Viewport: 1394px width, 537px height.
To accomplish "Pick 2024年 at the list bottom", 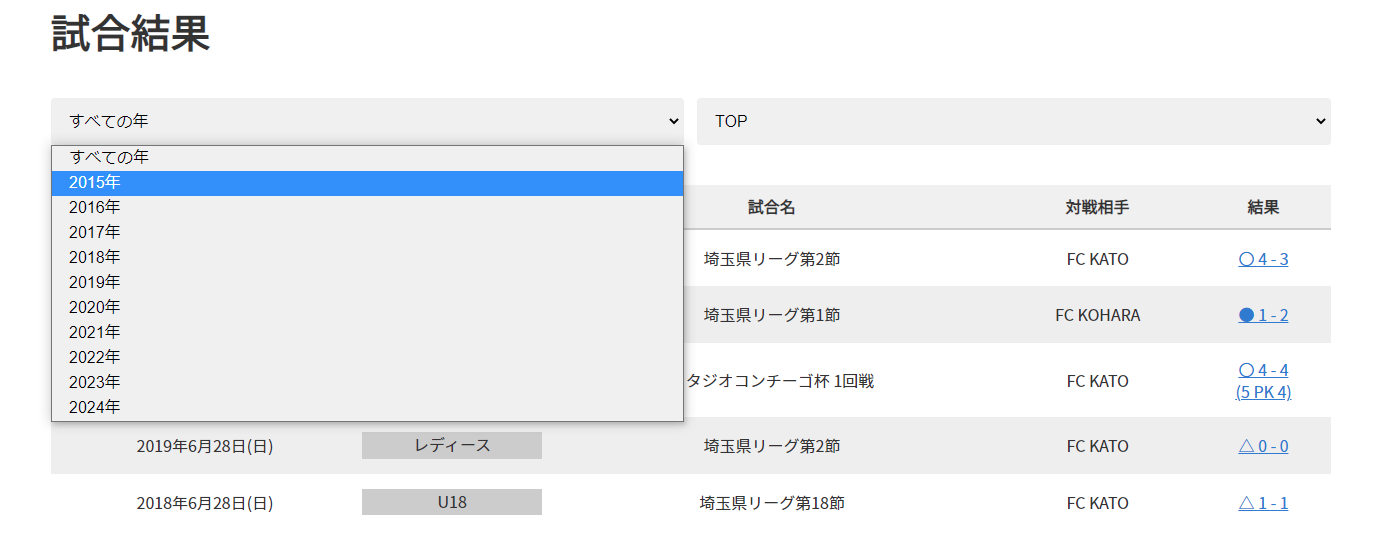I will (367, 408).
